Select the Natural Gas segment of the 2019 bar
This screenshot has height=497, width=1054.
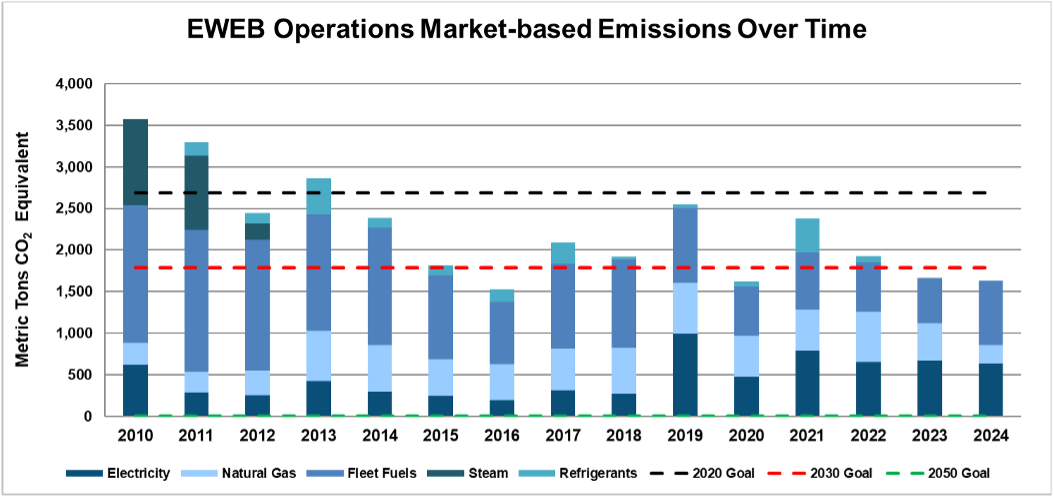(685, 308)
